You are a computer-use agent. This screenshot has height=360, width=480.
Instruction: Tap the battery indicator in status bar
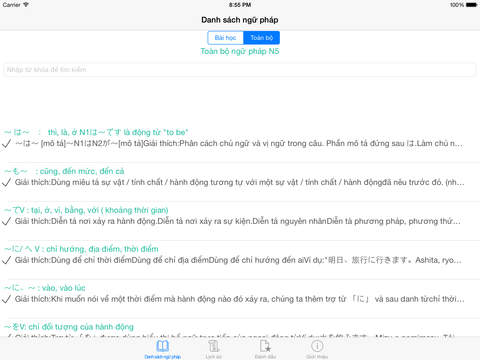pyautogui.click(x=471, y=5)
